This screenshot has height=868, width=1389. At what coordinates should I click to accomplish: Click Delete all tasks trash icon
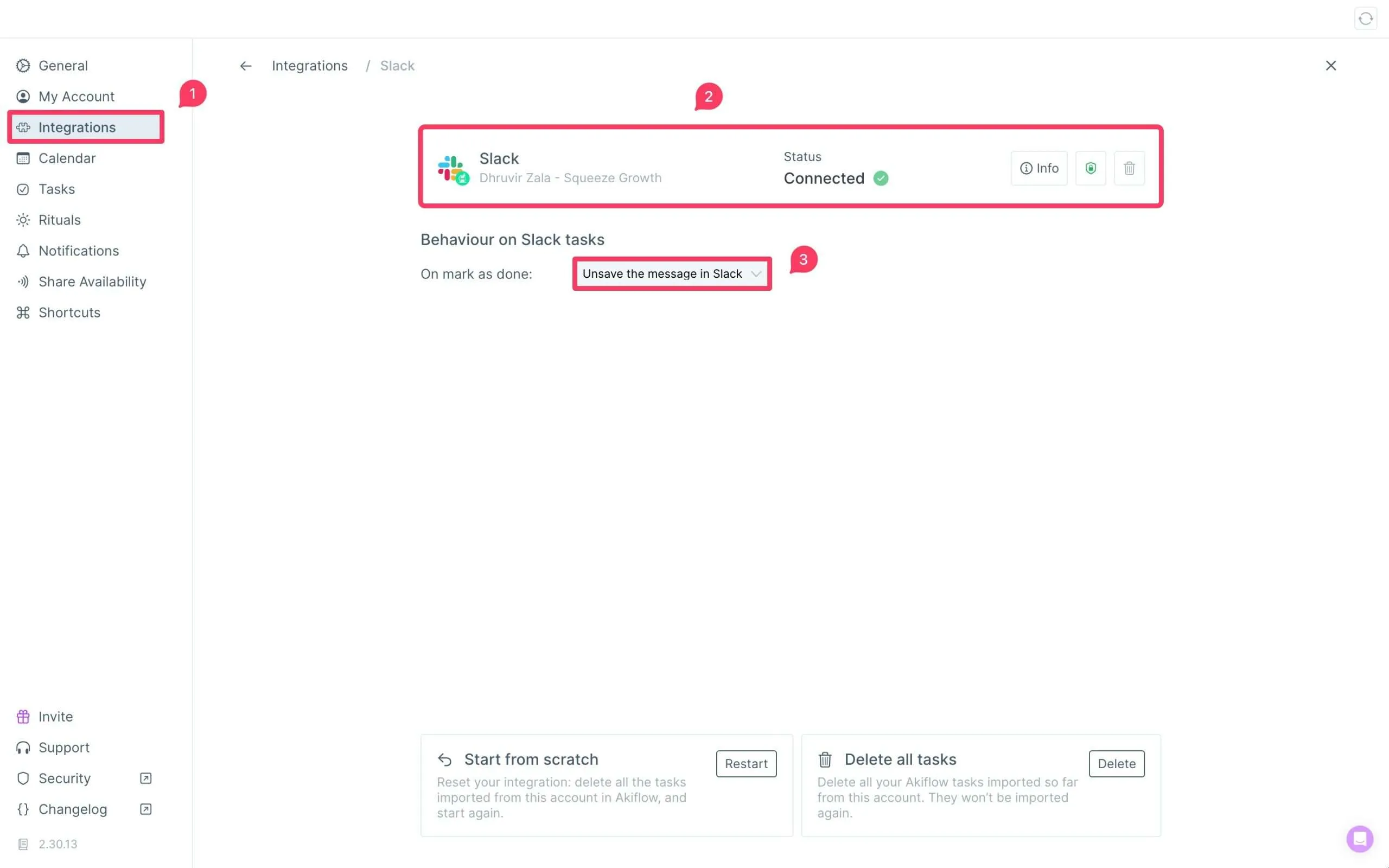pos(825,759)
